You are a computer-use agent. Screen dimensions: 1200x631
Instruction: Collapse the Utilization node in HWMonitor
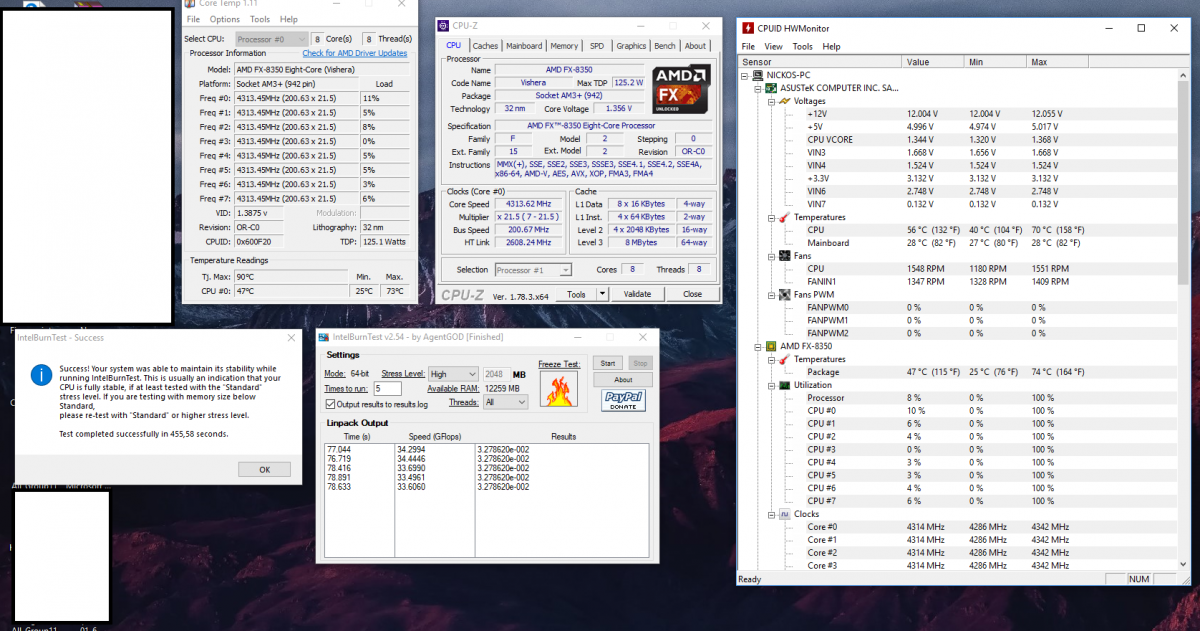tap(771, 385)
